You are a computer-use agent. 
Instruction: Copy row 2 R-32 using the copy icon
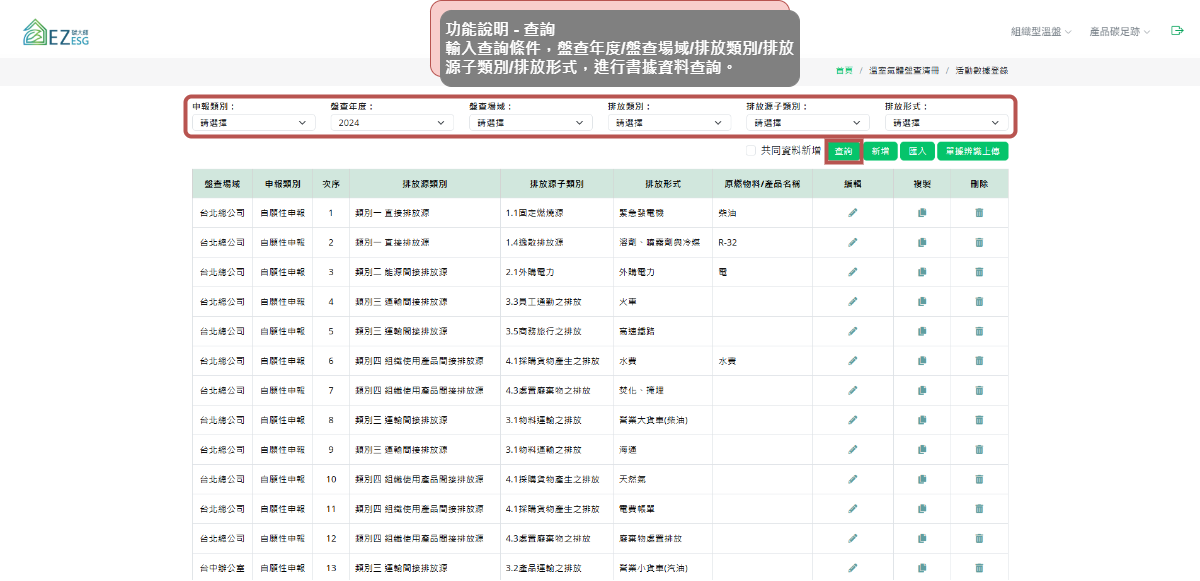tap(922, 243)
